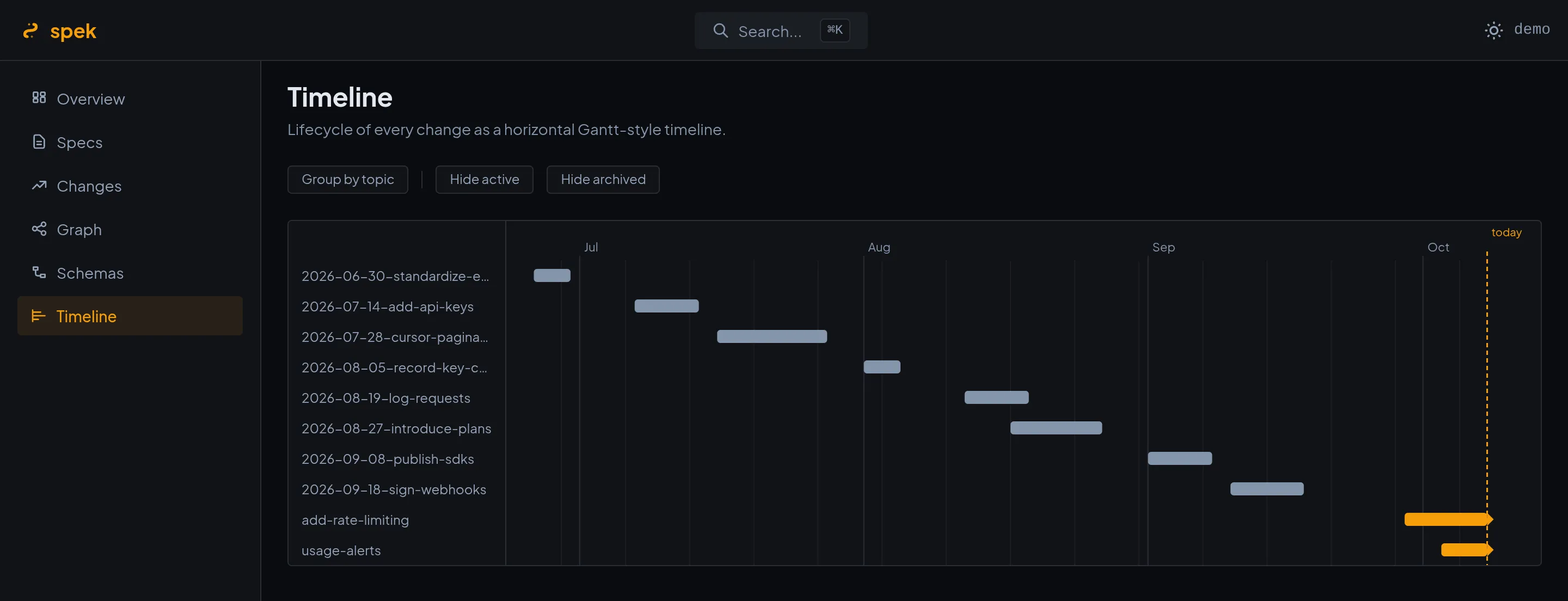Image resolution: width=1568 pixels, height=601 pixels.
Task: Select the orange add-rate-limiting bar
Action: pos(1448,519)
